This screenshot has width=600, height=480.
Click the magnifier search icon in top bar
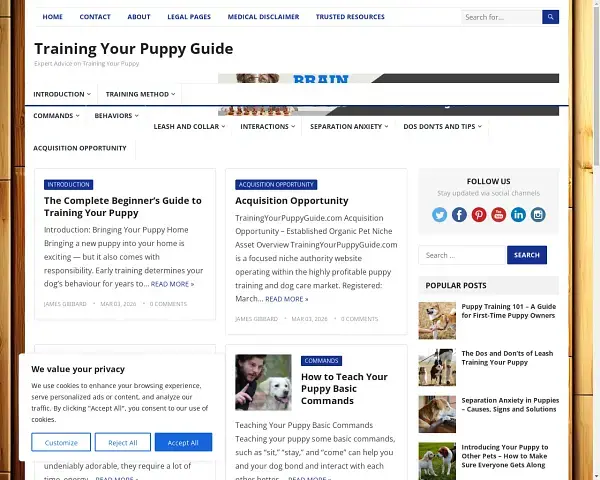pos(550,17)
